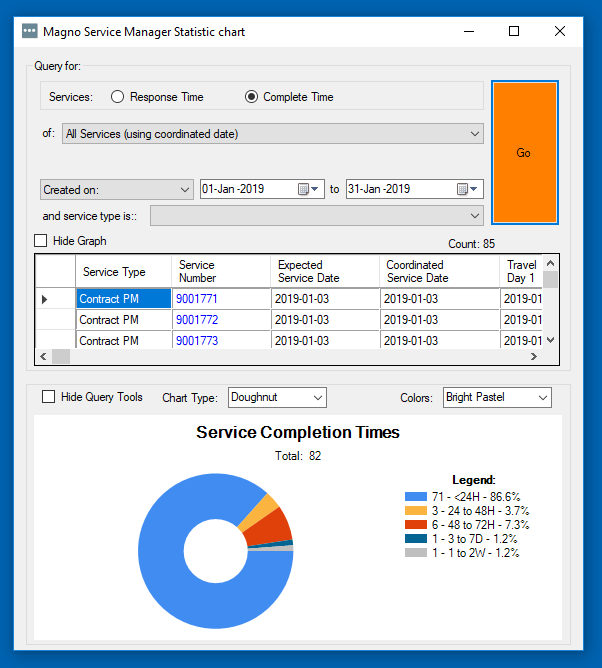This screenshot has height=668, width=602.
Task: Click the Service Completion Times chart title
Action: tap(298, 432)
